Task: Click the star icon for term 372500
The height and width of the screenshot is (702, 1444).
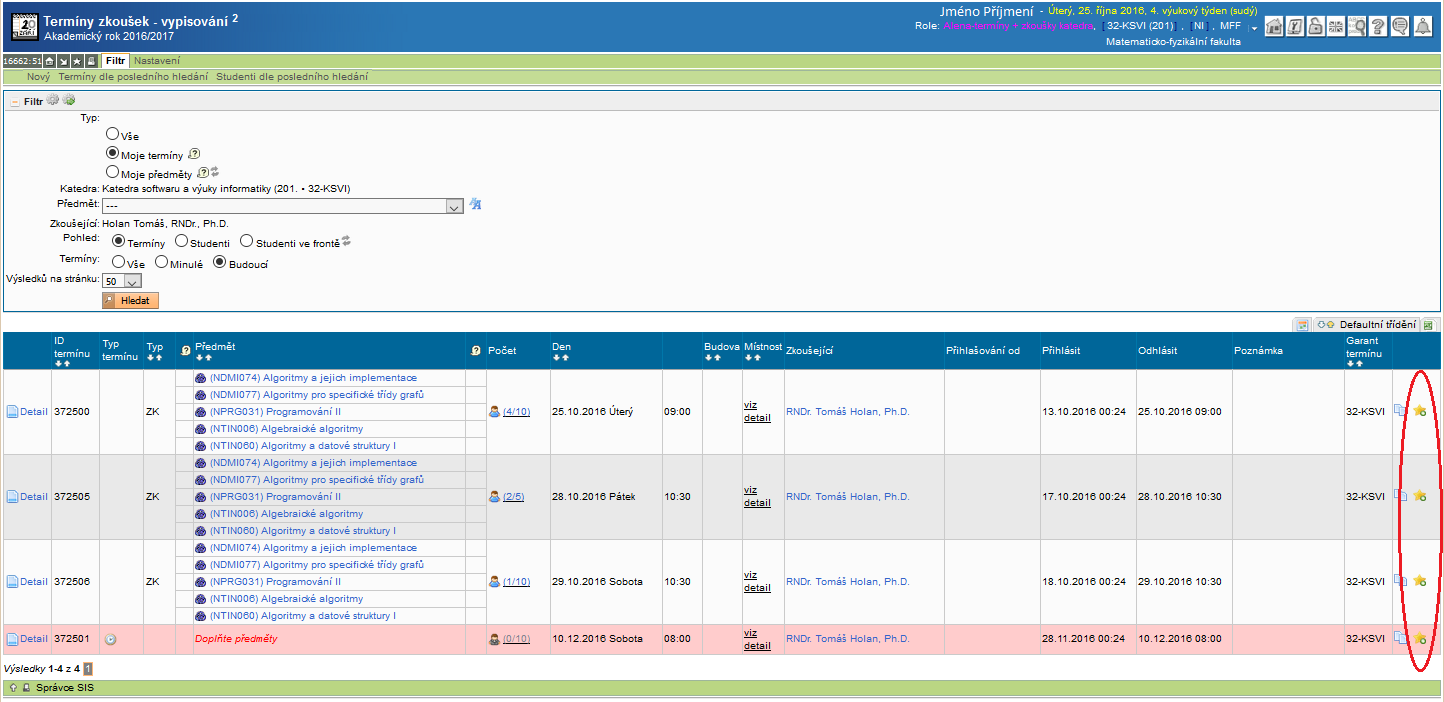Action: [1419, 411]
